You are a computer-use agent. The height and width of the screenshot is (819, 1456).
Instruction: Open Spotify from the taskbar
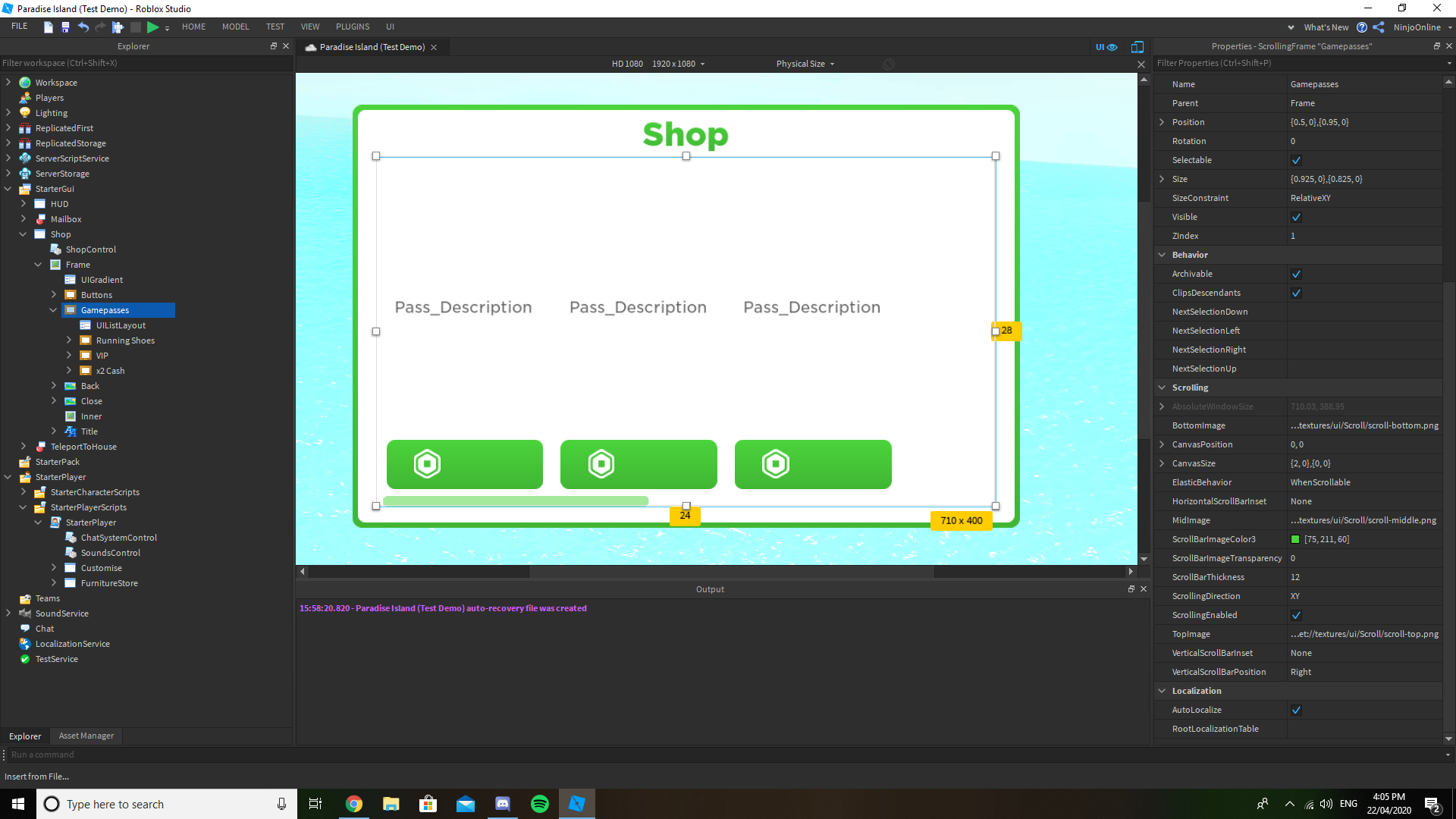tap(540, 804)
